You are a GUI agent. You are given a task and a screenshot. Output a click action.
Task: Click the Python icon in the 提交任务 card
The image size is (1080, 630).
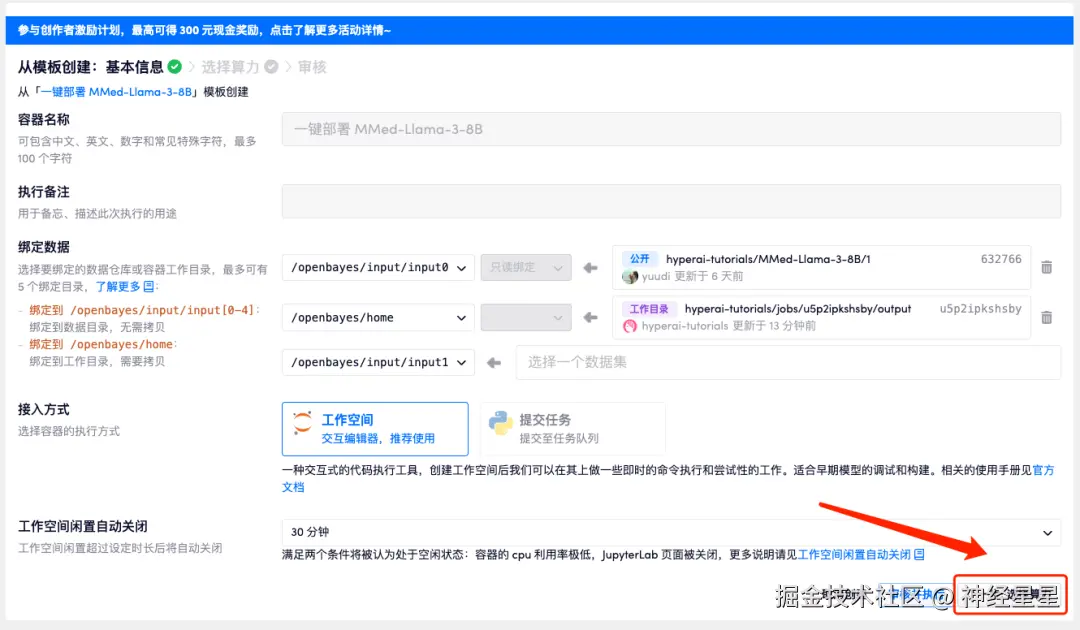(501, 423)
